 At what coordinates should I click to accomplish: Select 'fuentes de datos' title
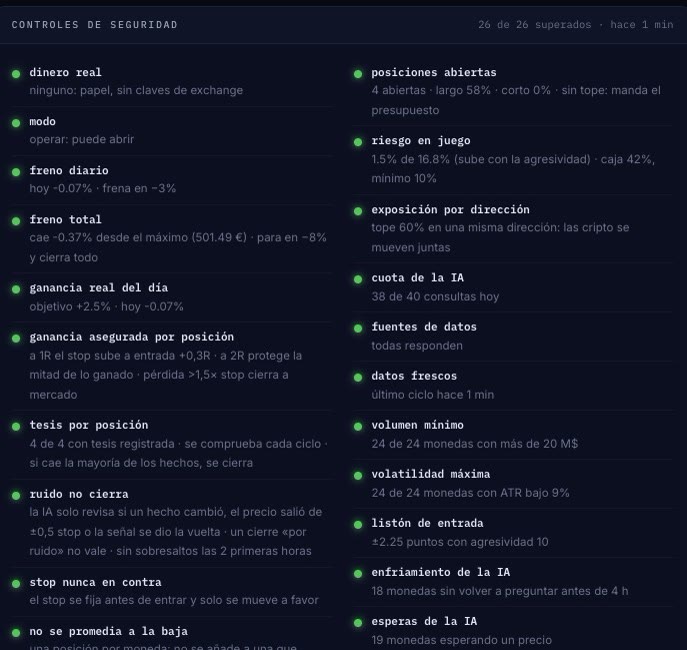pos(424,327)
